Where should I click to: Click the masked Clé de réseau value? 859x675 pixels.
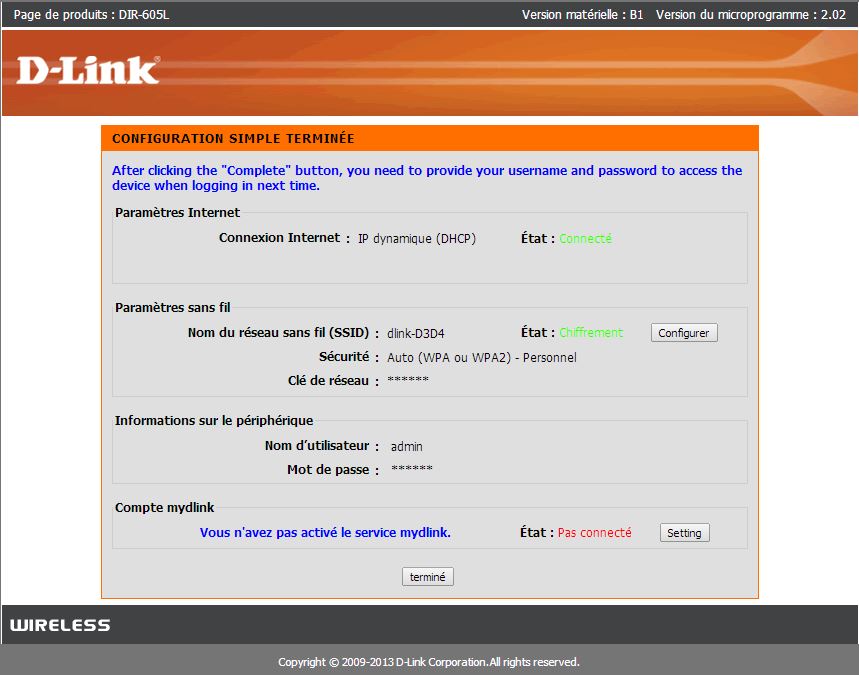(408, 381)
